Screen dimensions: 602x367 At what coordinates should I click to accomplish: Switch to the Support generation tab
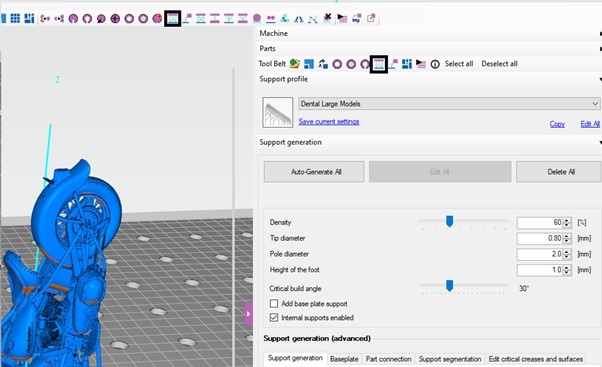coord(295,358)
